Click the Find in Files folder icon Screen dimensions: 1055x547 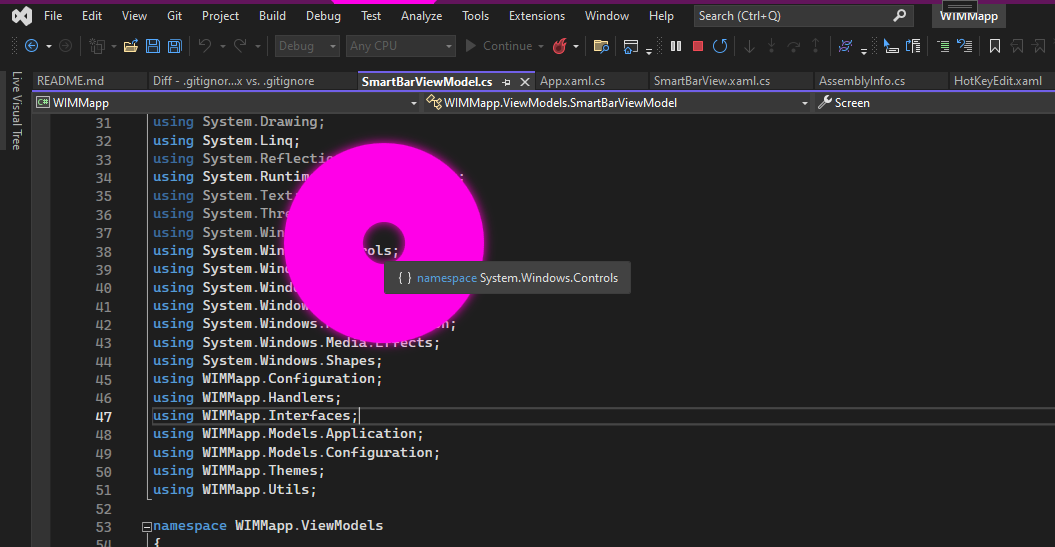click(601, 46)
